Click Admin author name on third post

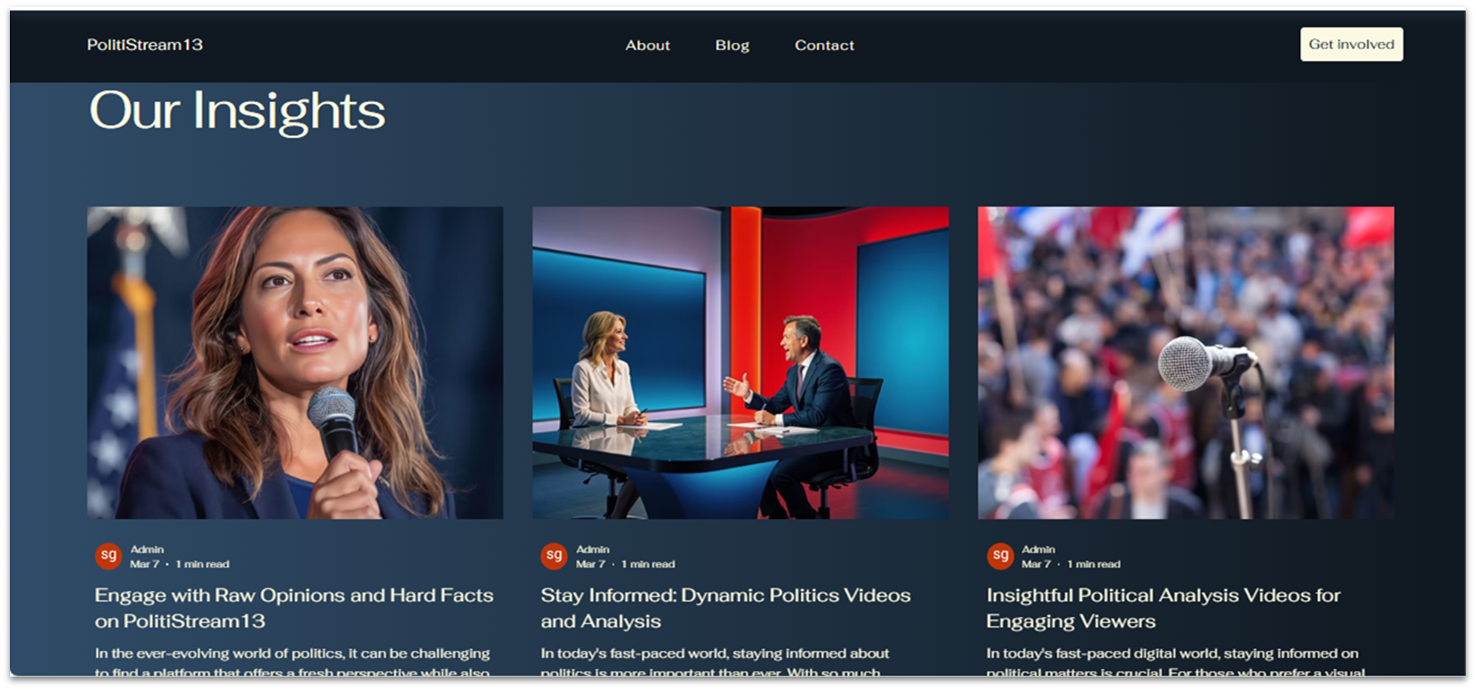(x=1038, y=548)
